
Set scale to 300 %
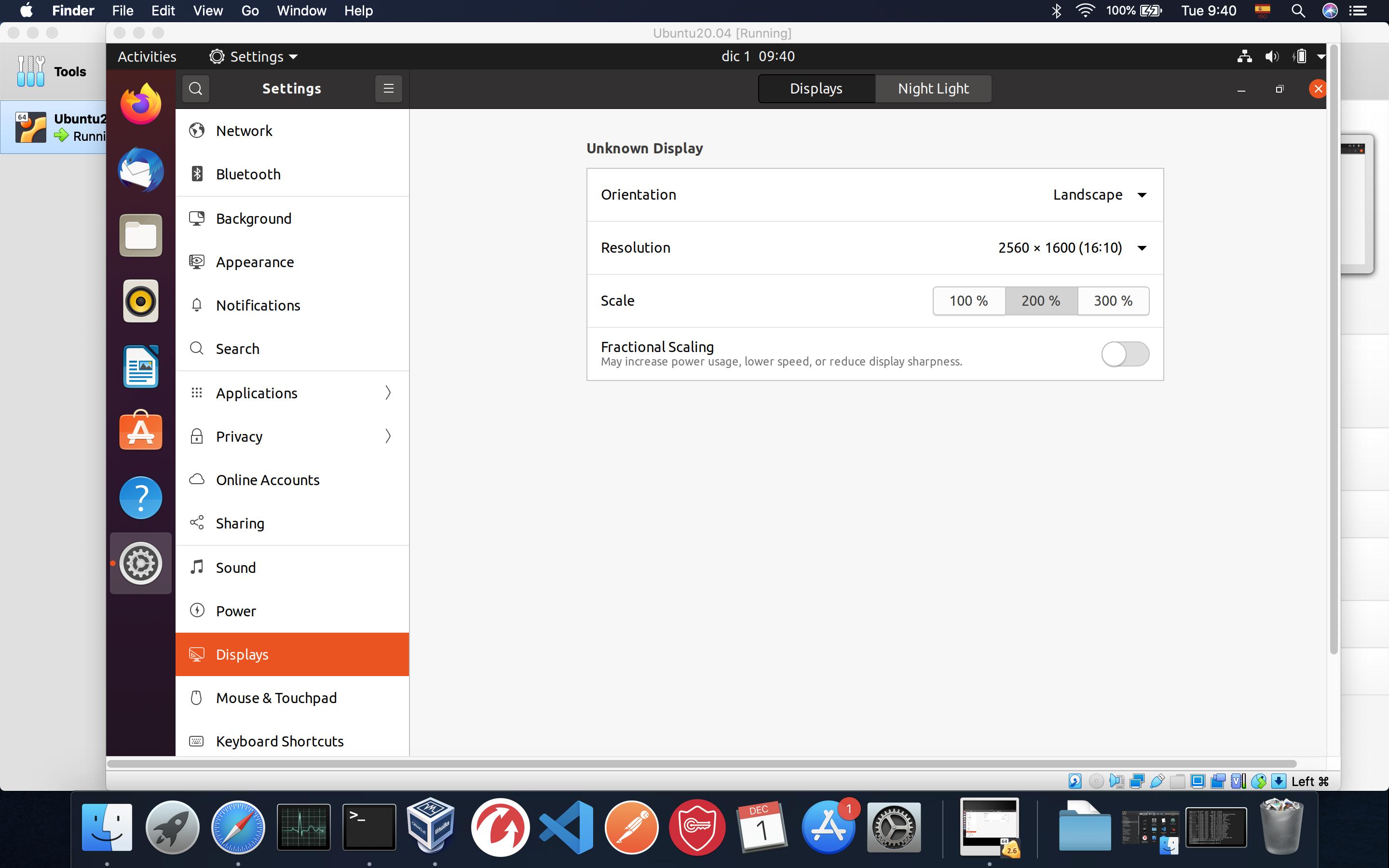[1114, 301]
